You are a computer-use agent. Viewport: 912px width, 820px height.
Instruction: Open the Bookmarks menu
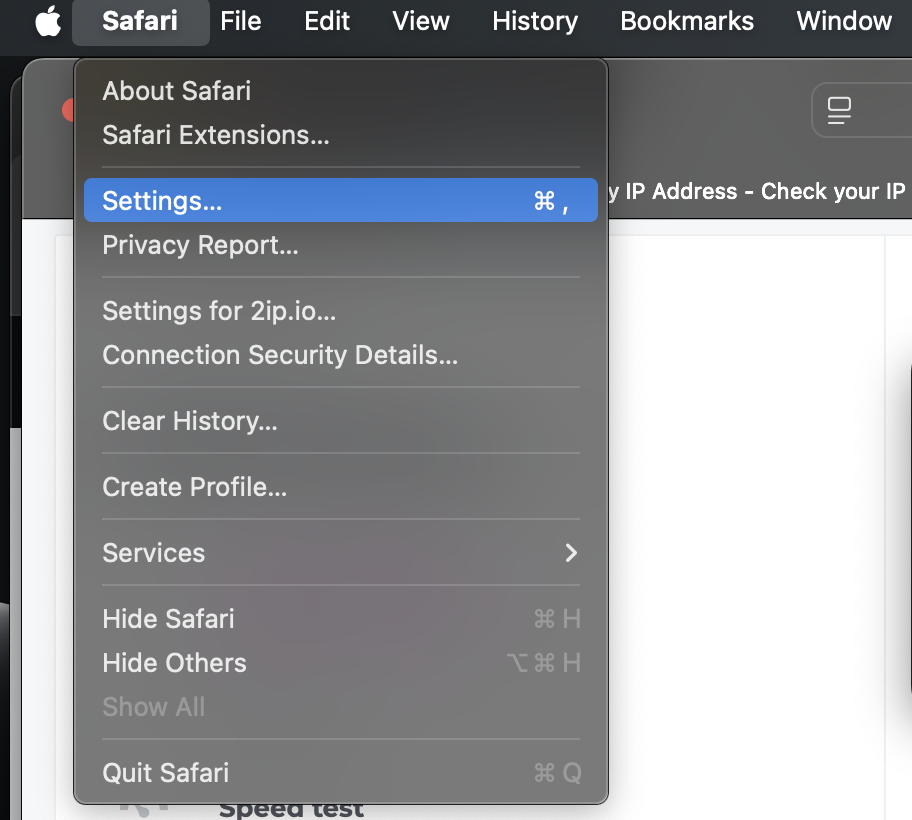[x=687, y=22]
